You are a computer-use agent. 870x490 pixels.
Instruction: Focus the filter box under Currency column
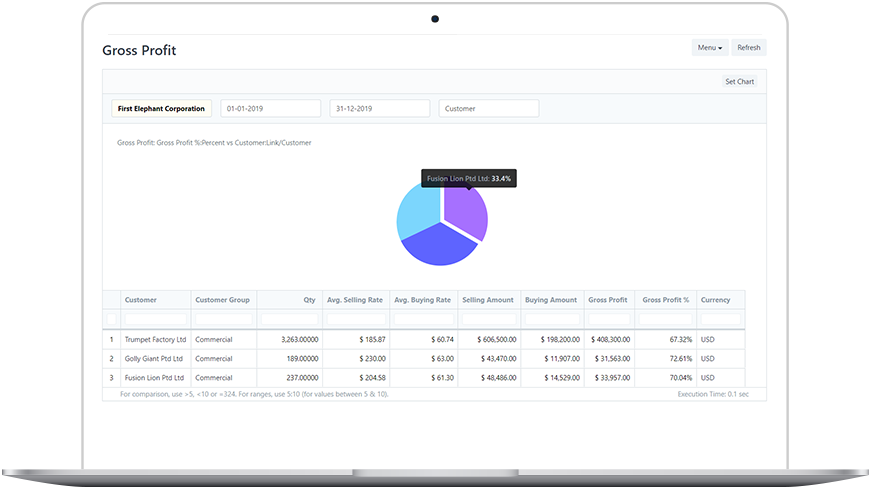[720, 319]
